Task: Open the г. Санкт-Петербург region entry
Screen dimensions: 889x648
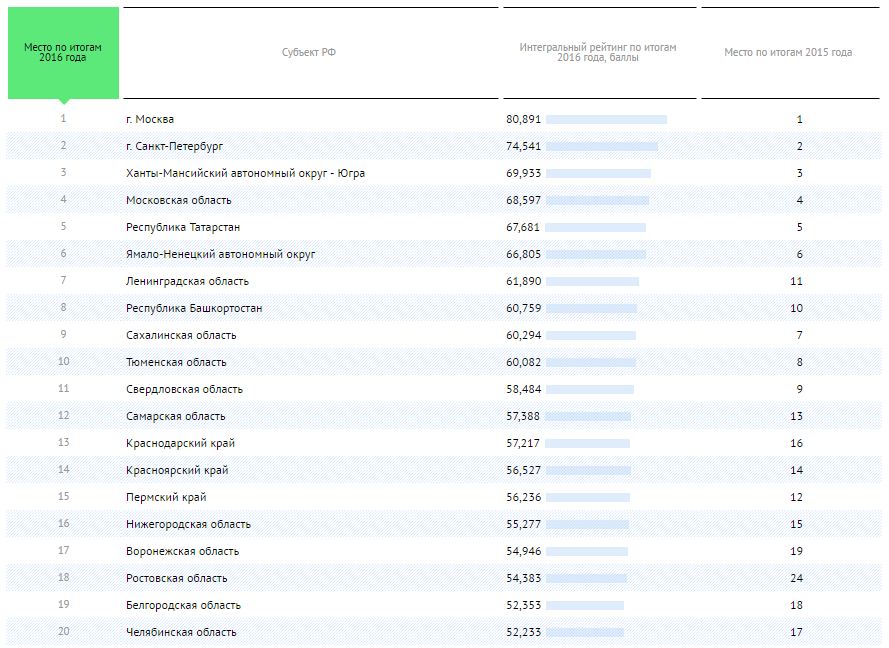Action: 174,147
